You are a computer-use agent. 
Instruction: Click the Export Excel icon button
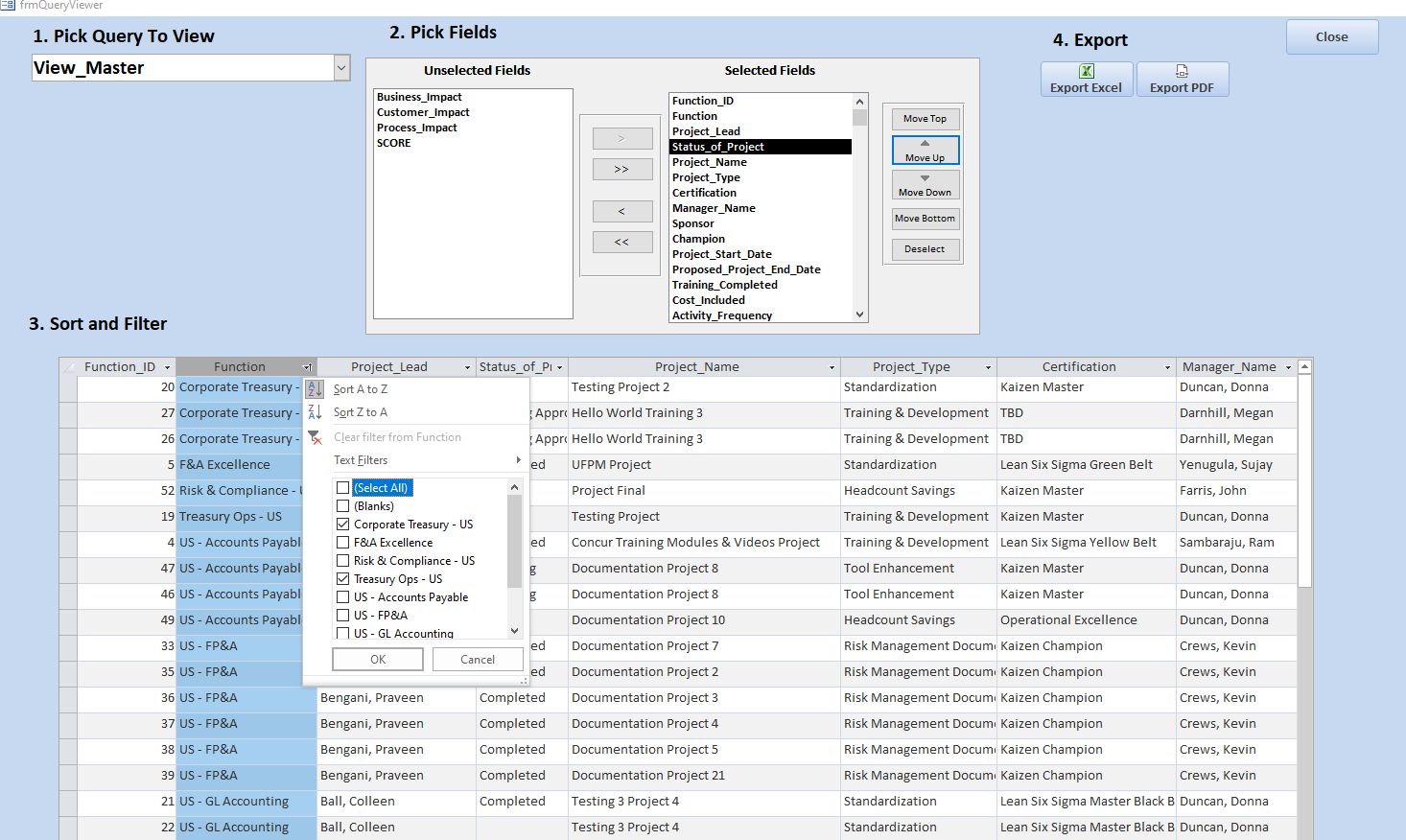(1087, 79)
